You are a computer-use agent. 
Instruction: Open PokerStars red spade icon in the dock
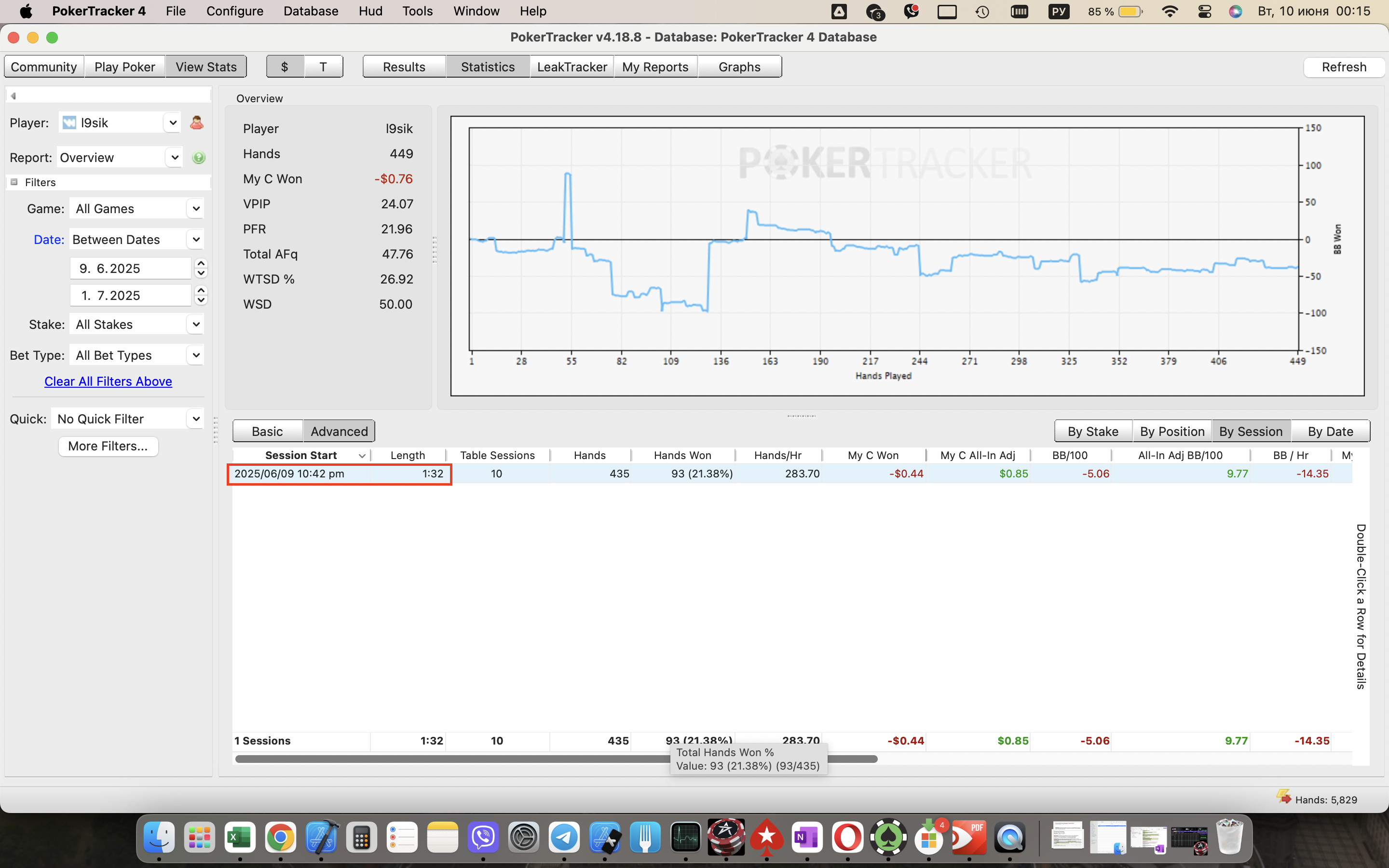point(767,838)
